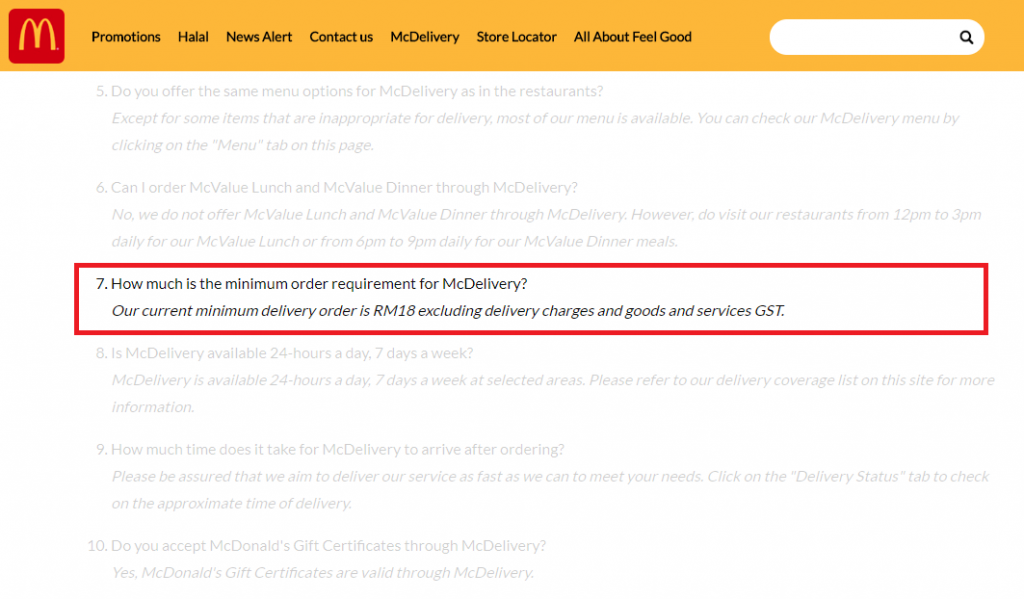Open McDelivery from the top navigation
The width and height of the screenshot is (1024, 599).
pyautogui.click(x=424, y=37)
